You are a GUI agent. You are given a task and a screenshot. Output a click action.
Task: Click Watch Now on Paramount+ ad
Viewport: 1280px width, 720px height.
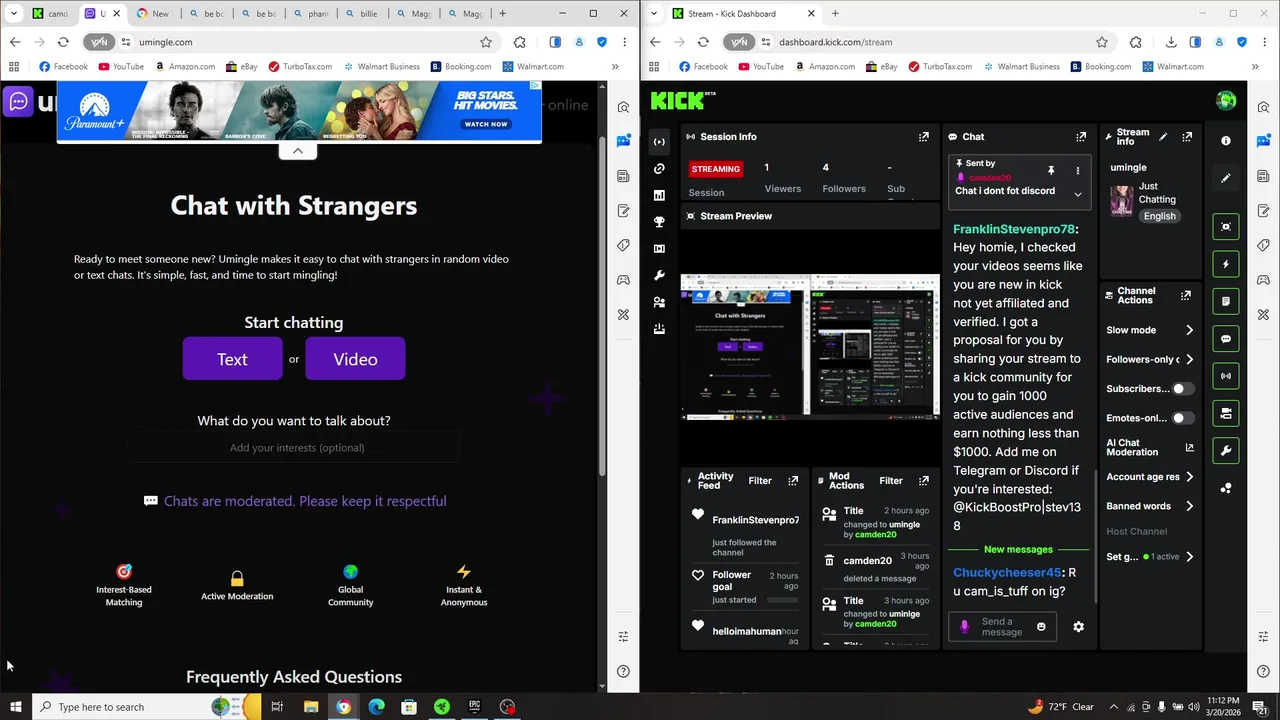coord(486,124)
